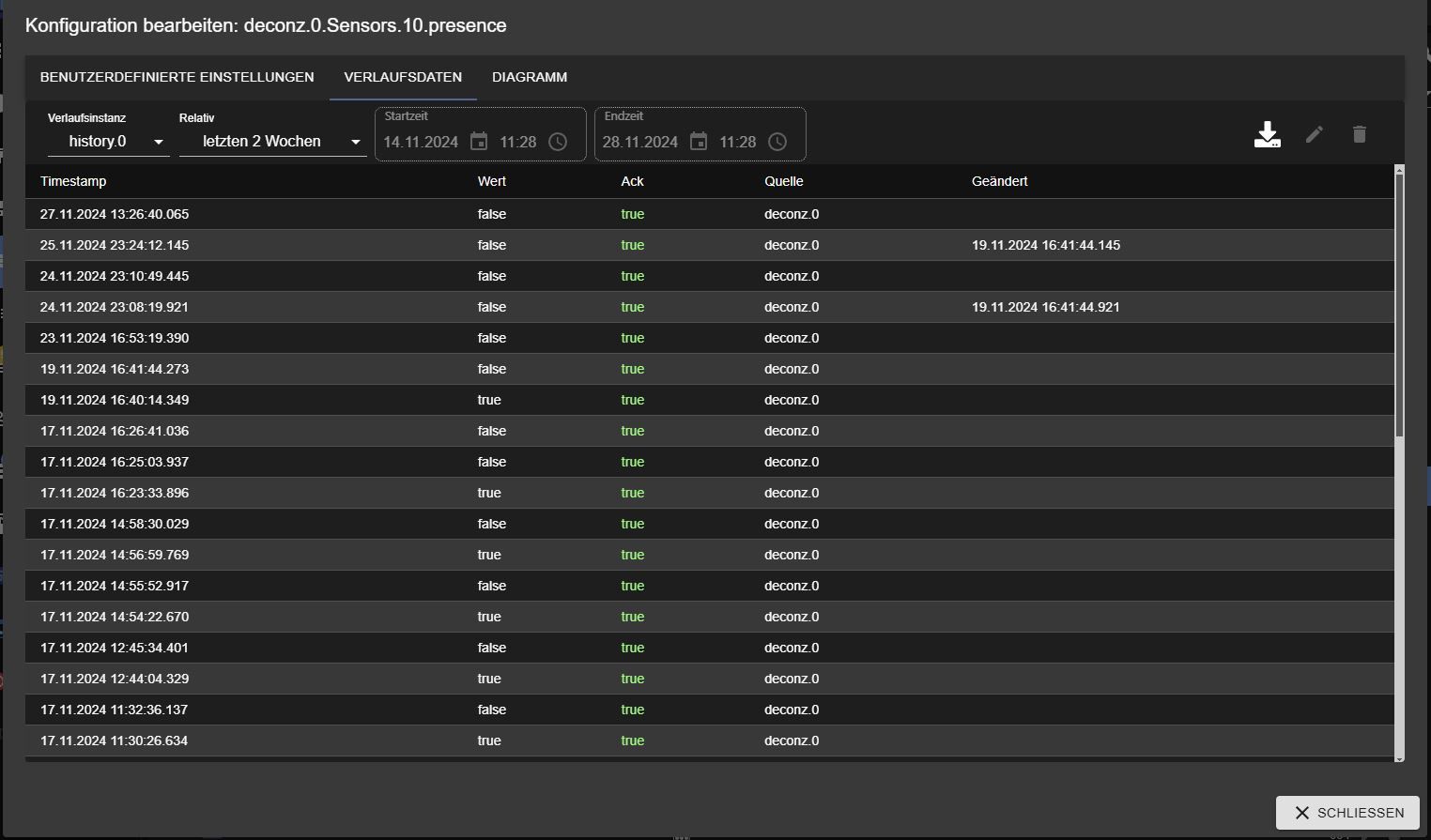Click Wert true in 19.11.2024 16:40:14.349 row

489,400
